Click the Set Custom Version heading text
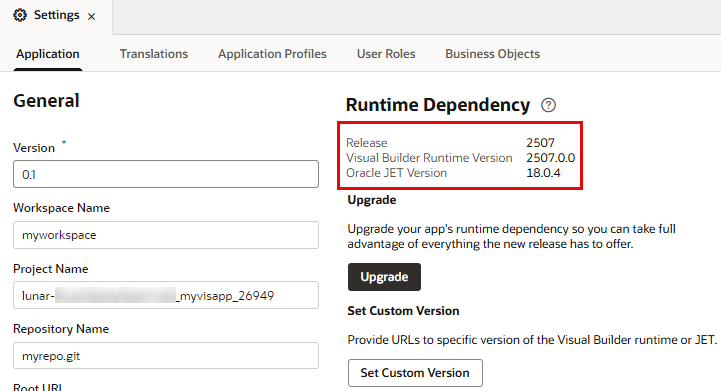The height and width of the screenshot is (391, 721). click(x=403, y=311)
